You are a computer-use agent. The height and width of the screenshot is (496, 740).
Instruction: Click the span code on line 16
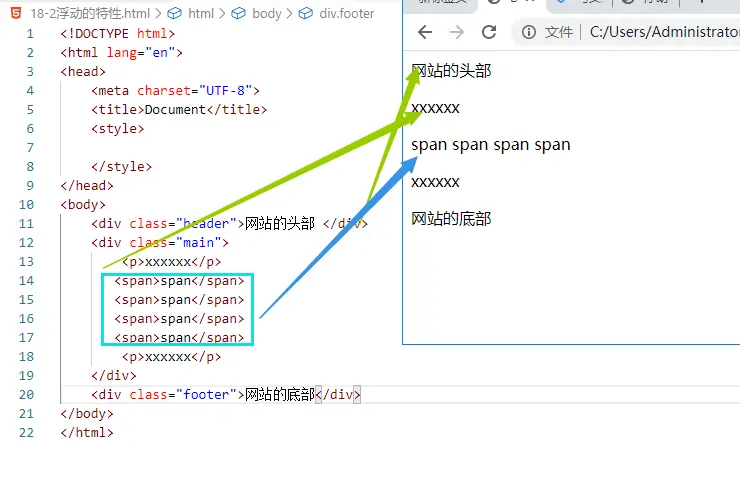[179, 319]
